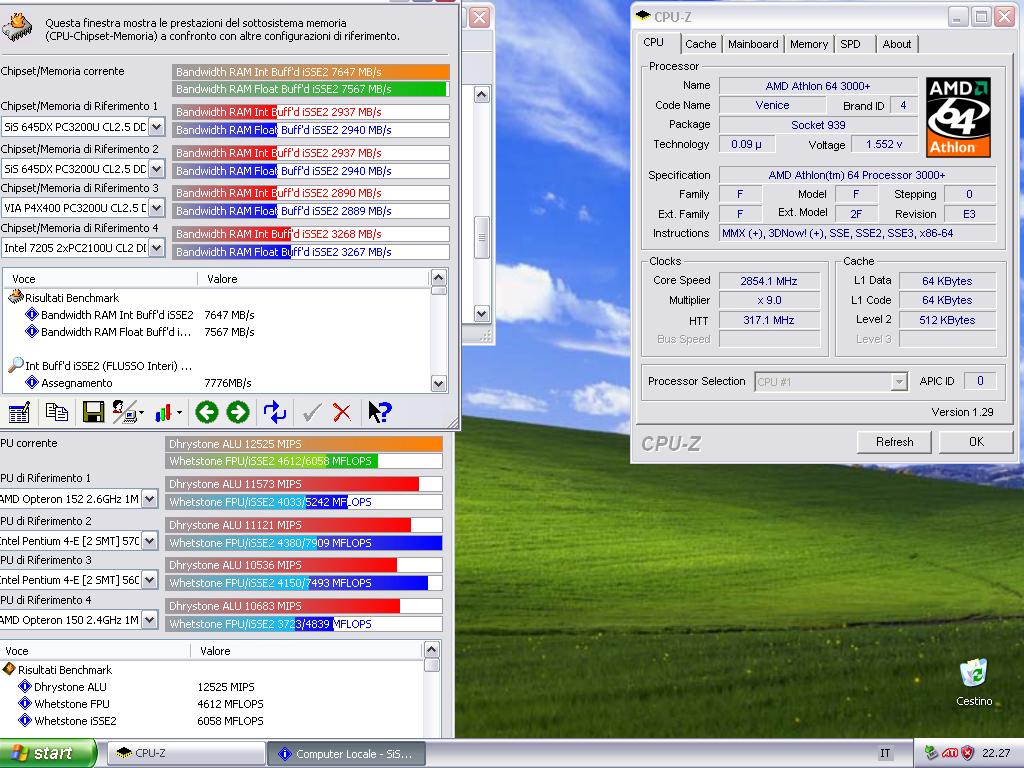Go forward using the green right arrow
Image resolution: width=1024 pixels, height=768 pixels.
238,412
